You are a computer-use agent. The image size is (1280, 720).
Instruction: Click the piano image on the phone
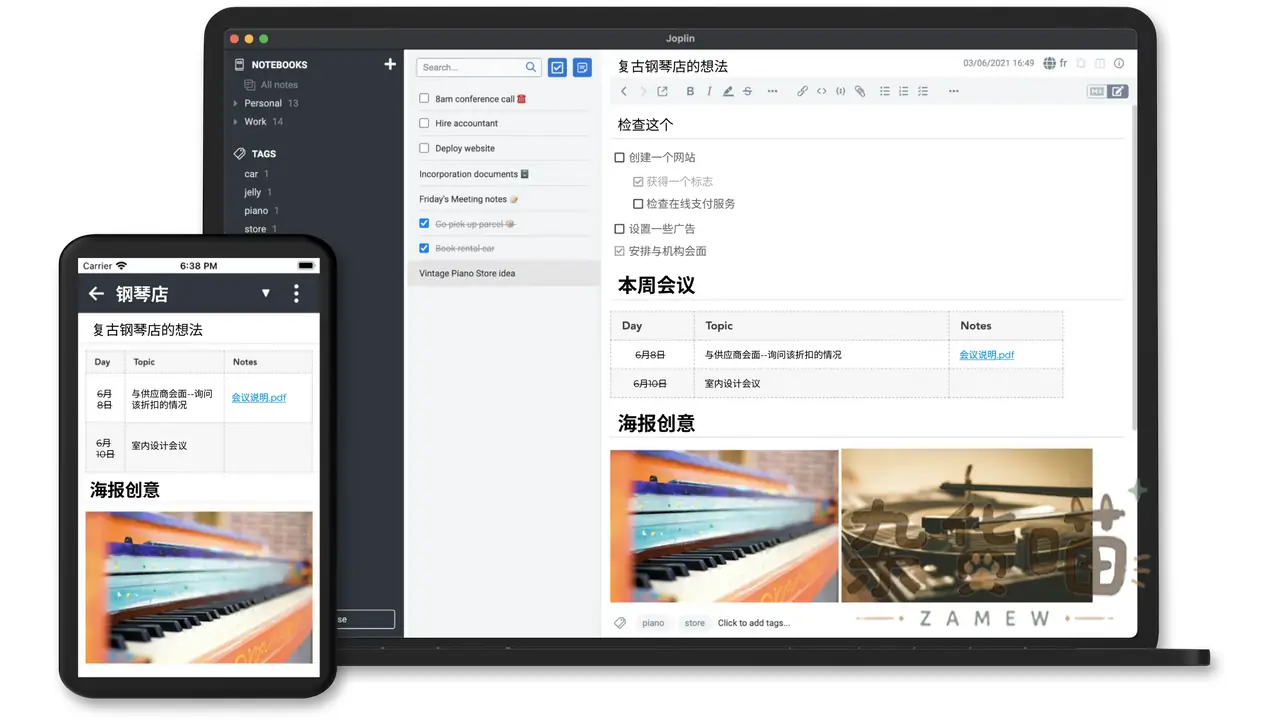click(x=199, y=587)
